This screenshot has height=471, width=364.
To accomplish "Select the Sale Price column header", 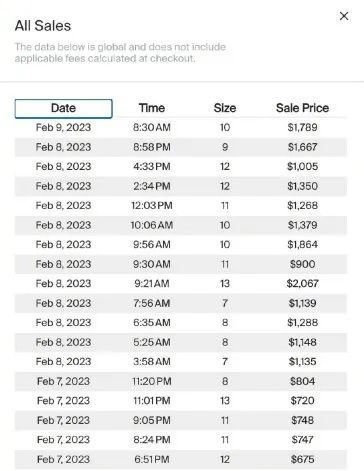I will 302,108.
